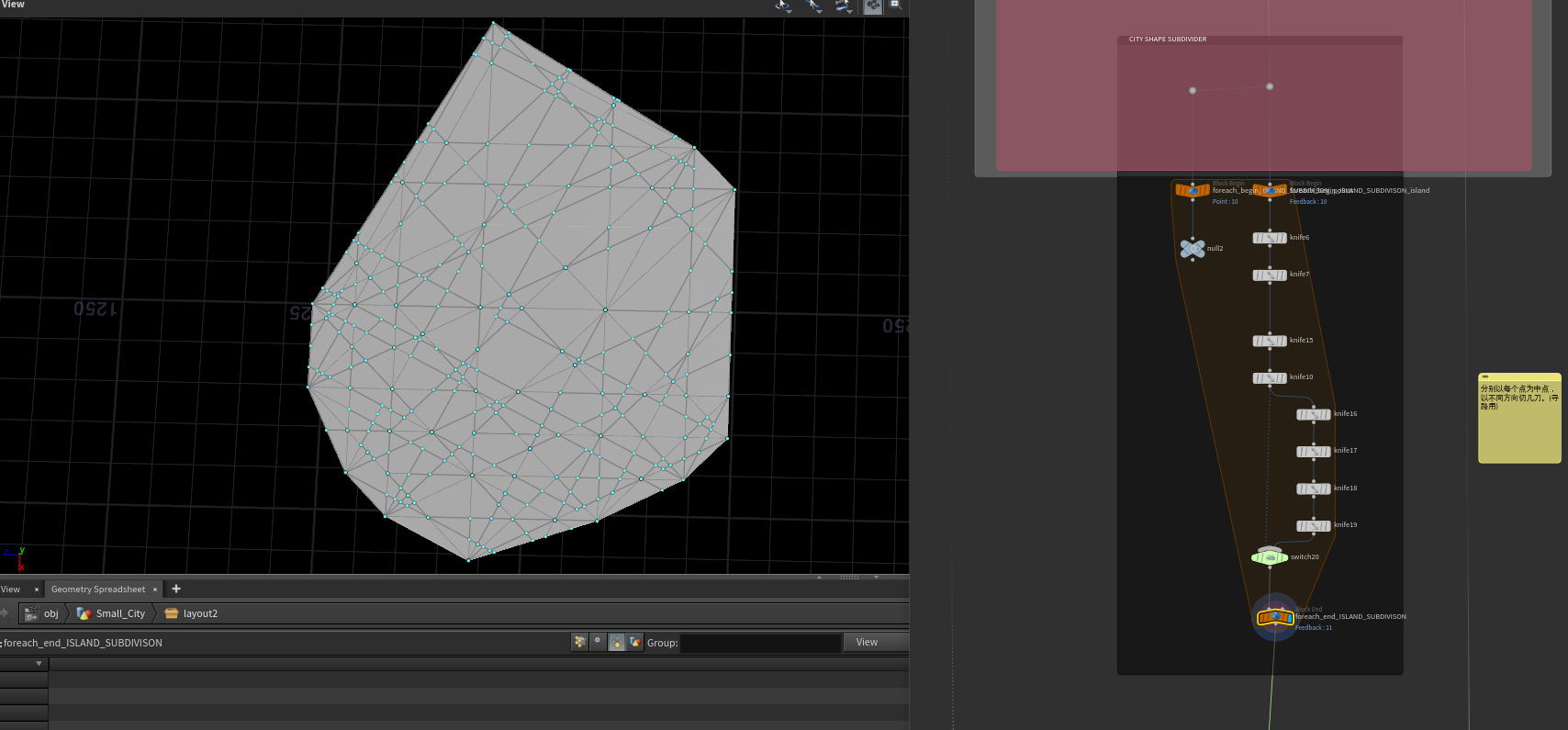
Task: Click the zoom-to-region icon in viewport toolbar
Action: pos(894,6)
